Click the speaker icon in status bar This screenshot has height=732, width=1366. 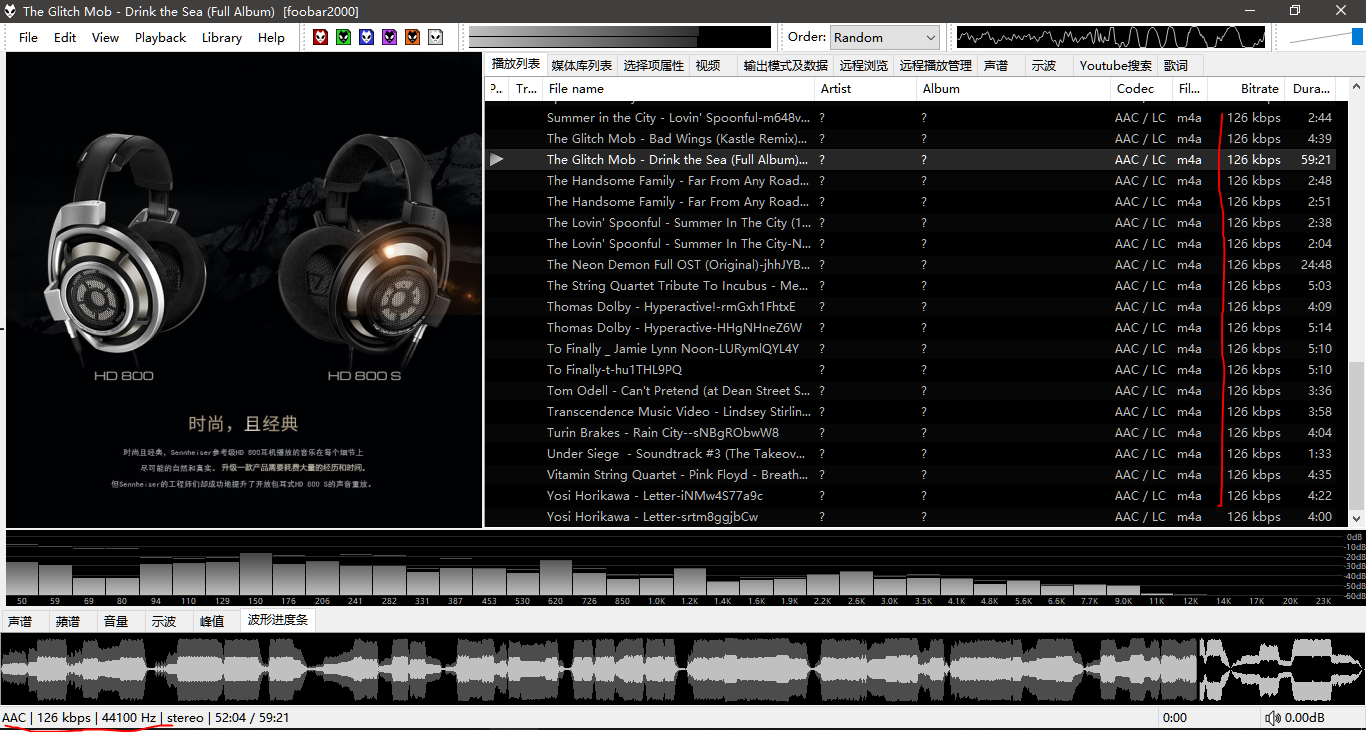tap(1272, 718)
